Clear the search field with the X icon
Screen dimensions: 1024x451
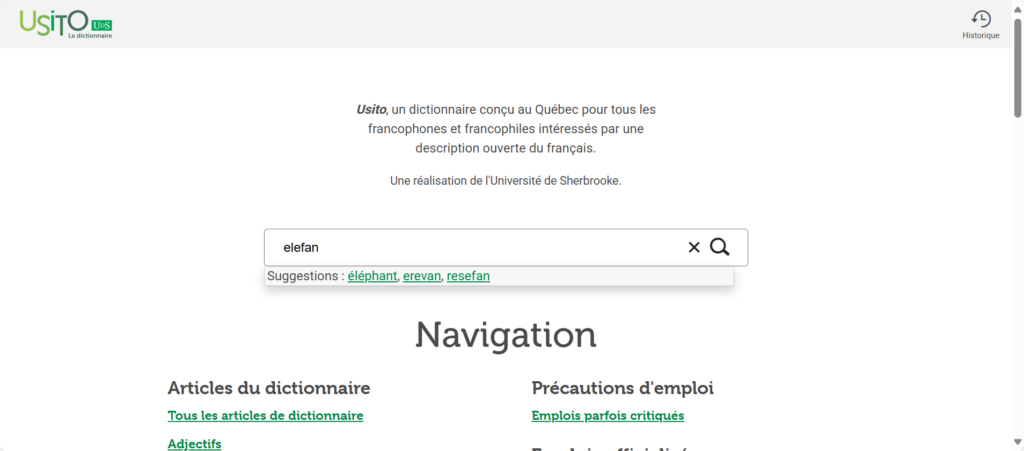pyautogui.click(x=694, y=247)
